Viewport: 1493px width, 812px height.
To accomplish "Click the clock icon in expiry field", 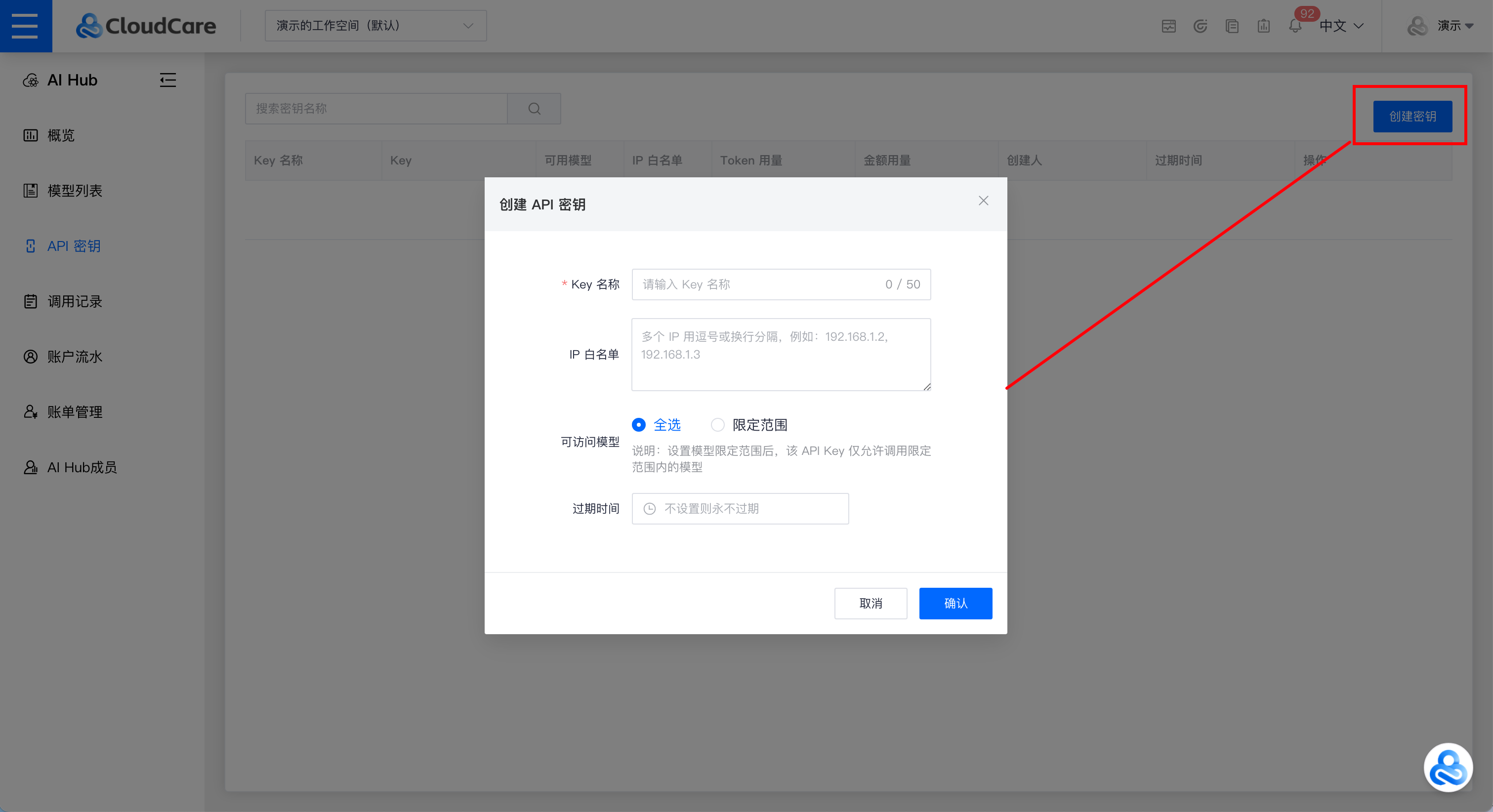I will 650,509.
